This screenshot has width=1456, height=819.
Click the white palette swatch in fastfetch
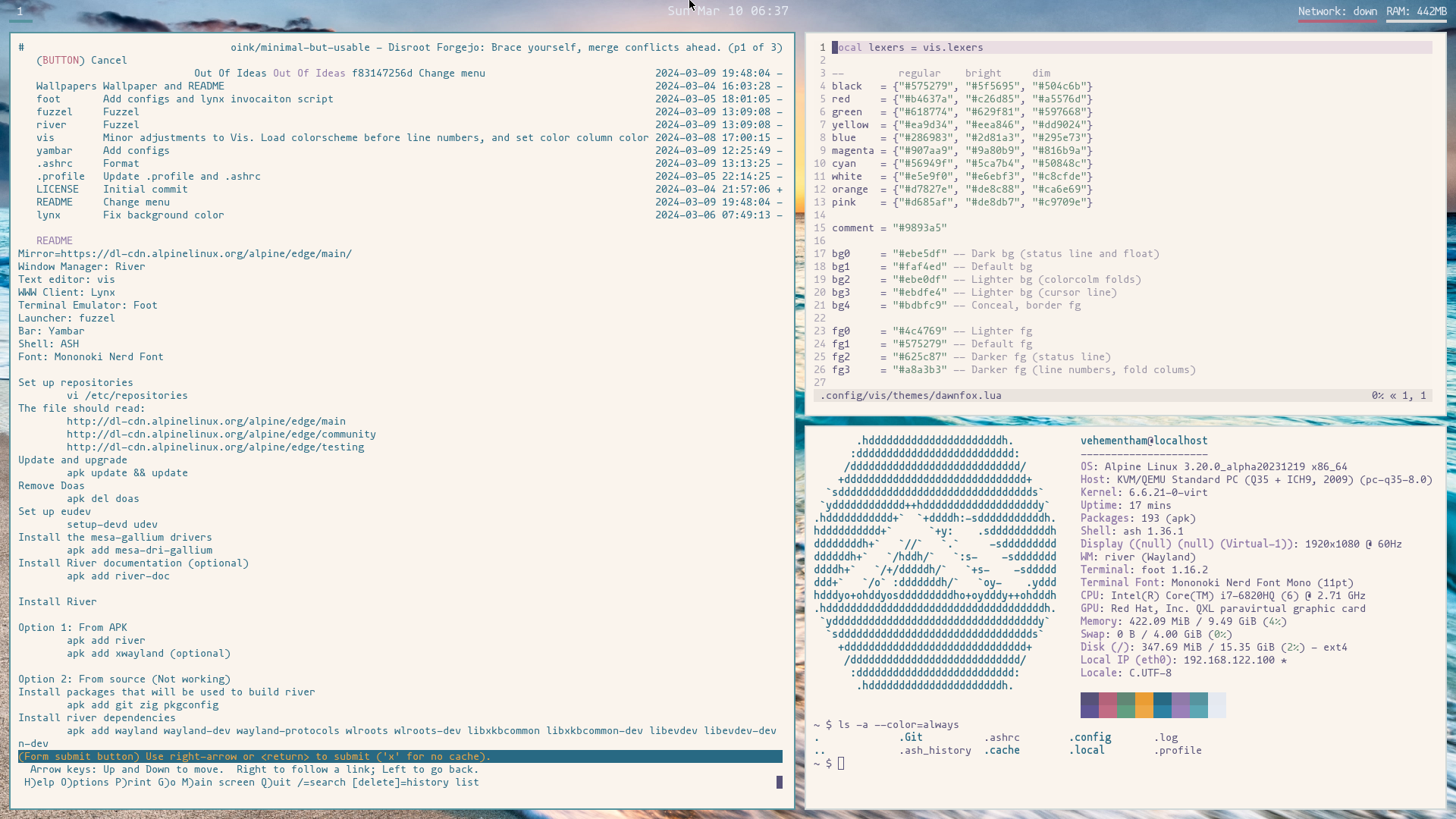point(1217,705)
